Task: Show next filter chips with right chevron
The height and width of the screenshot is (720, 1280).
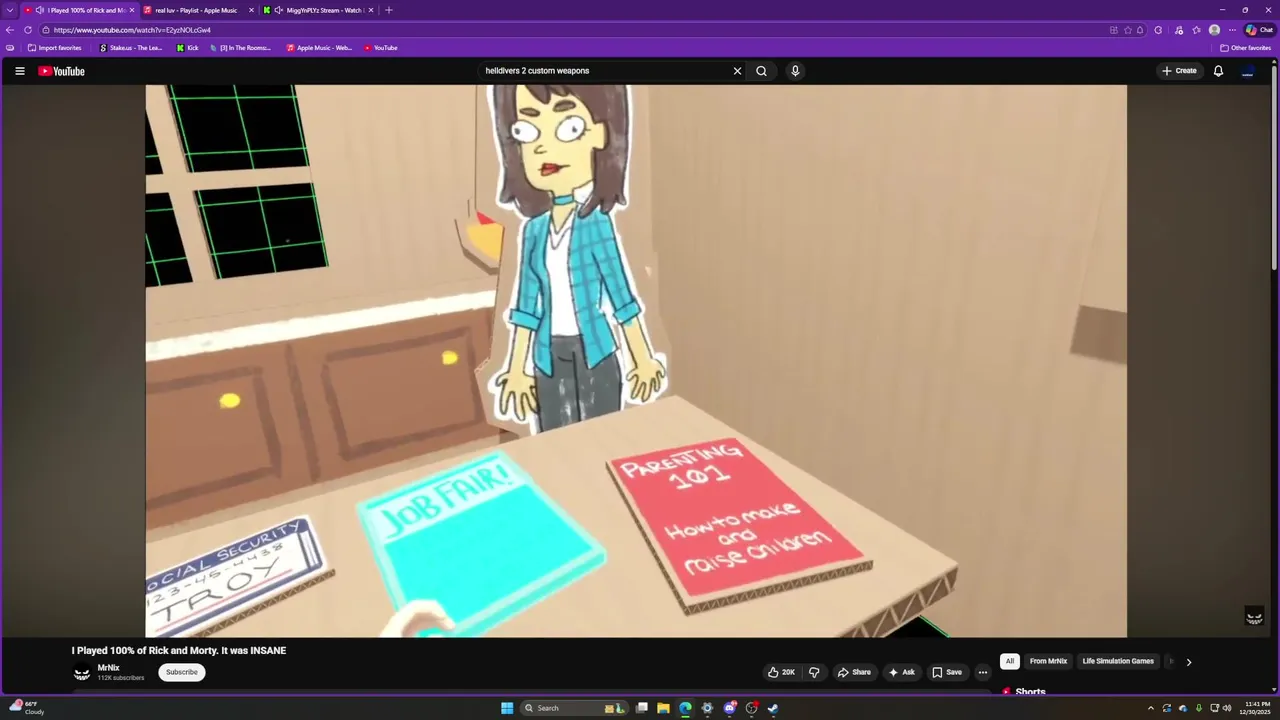Action: tap(1188, 662)
